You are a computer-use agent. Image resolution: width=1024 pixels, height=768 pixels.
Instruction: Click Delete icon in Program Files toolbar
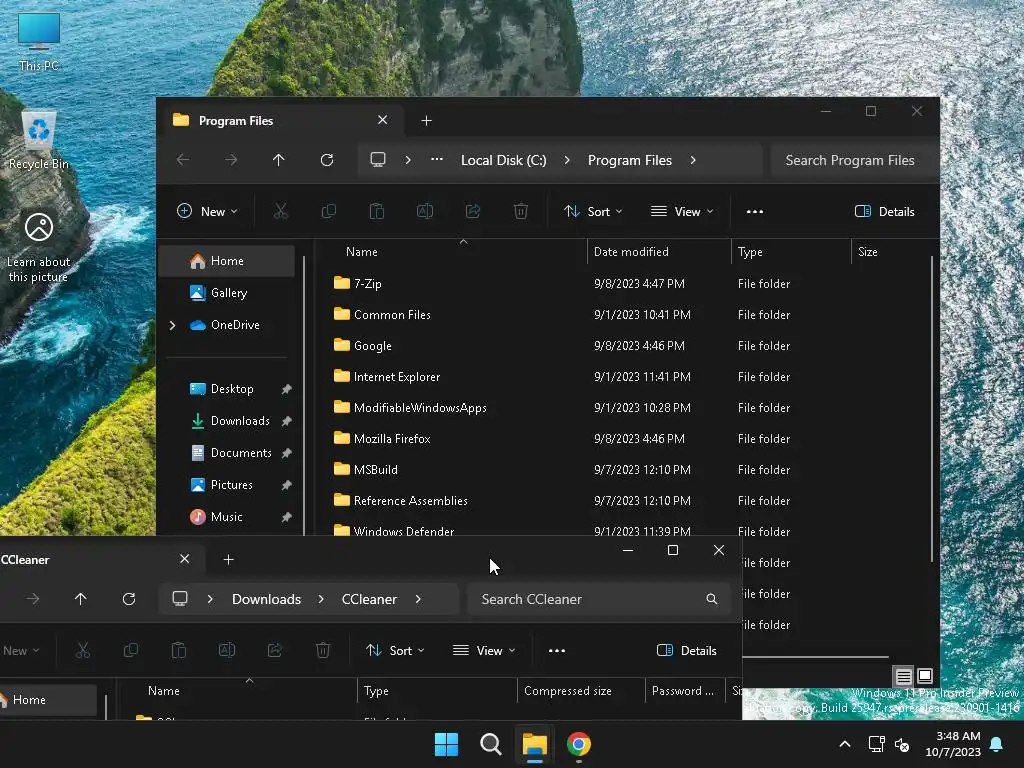point(521,211)
